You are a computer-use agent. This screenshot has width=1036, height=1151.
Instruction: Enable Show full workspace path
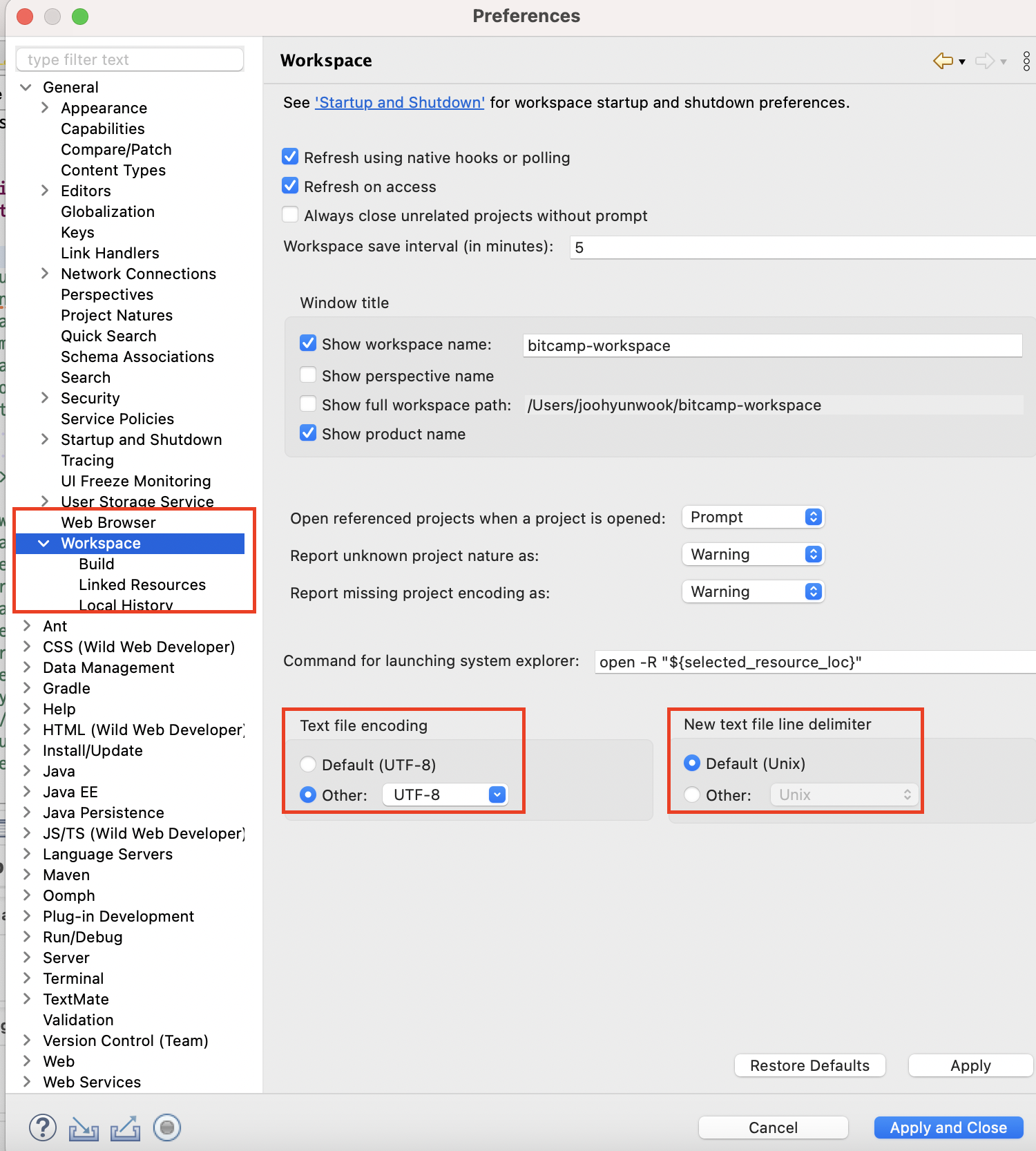(x=308, y=404)
